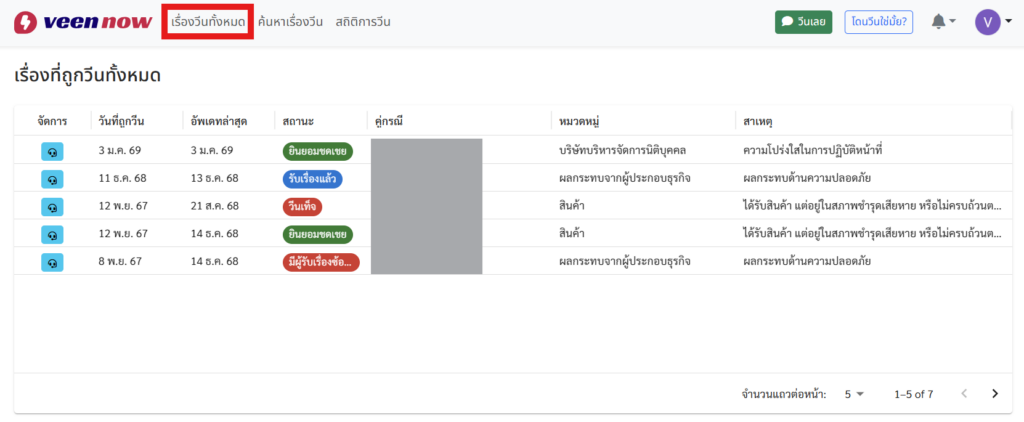Click manage icon for the วีนเท็จ status row
1024x422 pixels.
52,207
